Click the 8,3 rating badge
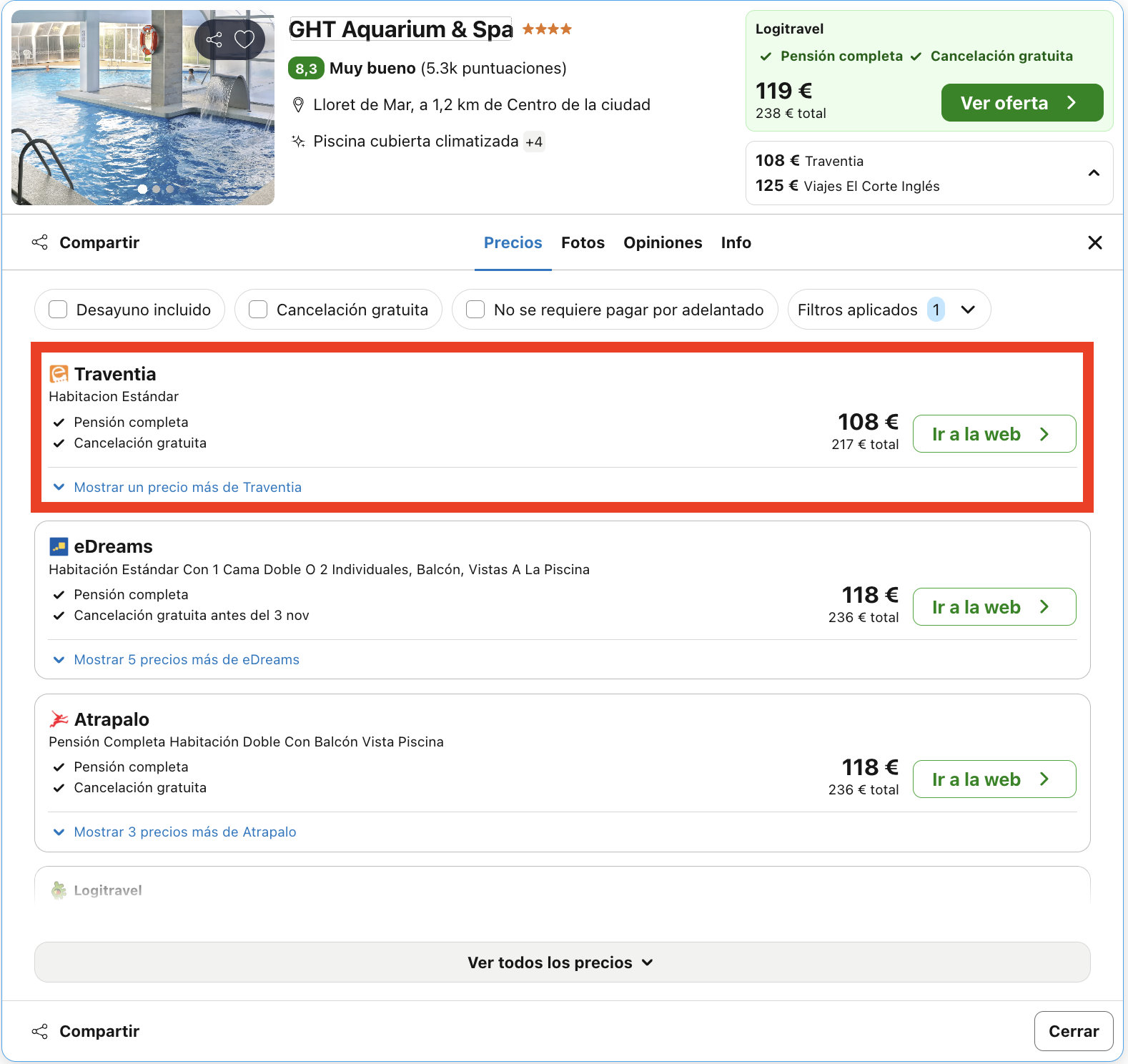This screenshot has width=1128, height=1064. (x=306, y=69)
